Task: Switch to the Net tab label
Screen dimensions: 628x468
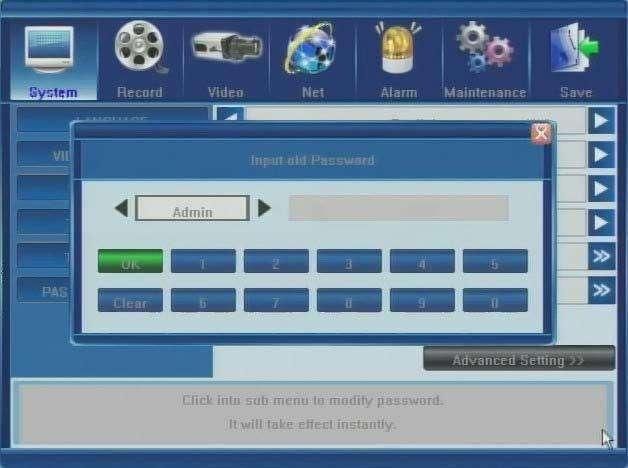Action: pyautogui.click(x=313, y=92)
